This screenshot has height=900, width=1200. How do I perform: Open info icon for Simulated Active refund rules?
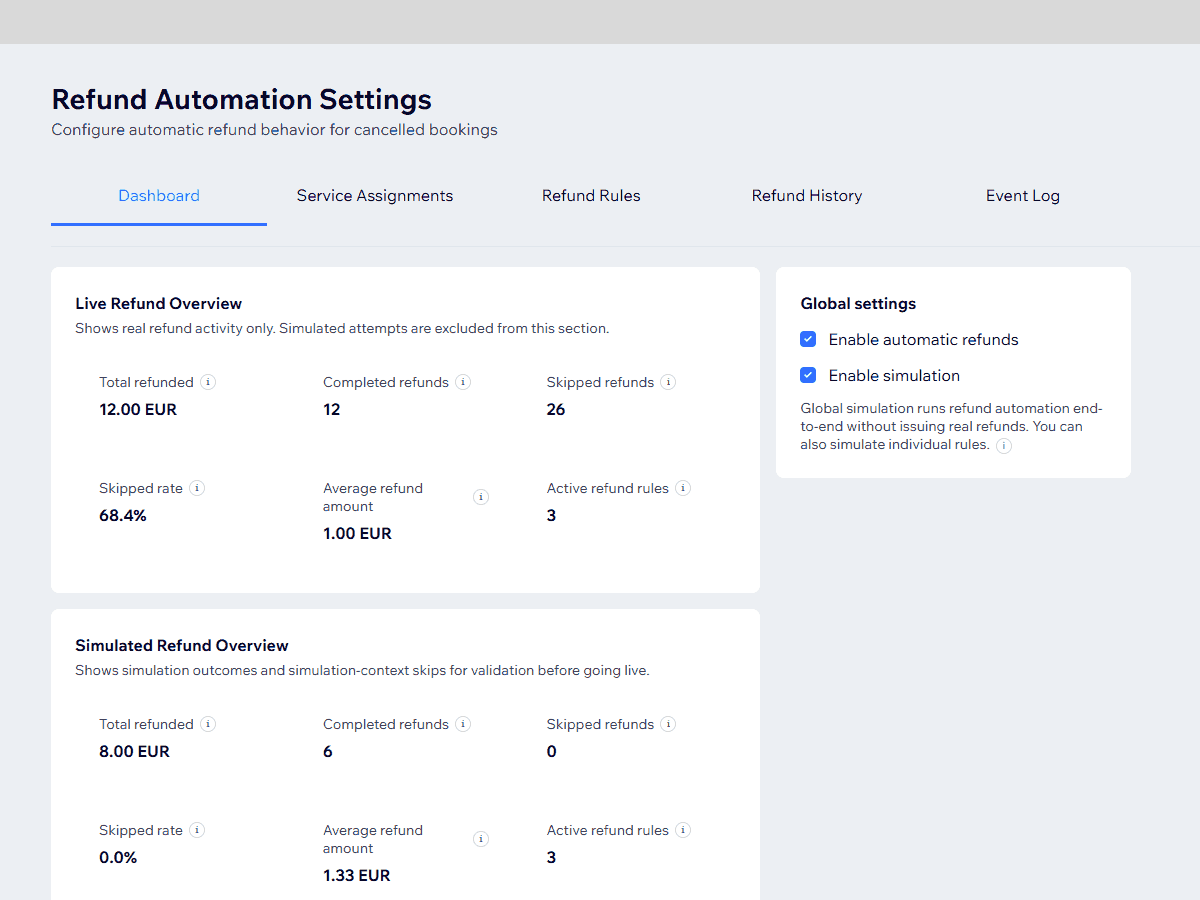[x=683, y=830]
